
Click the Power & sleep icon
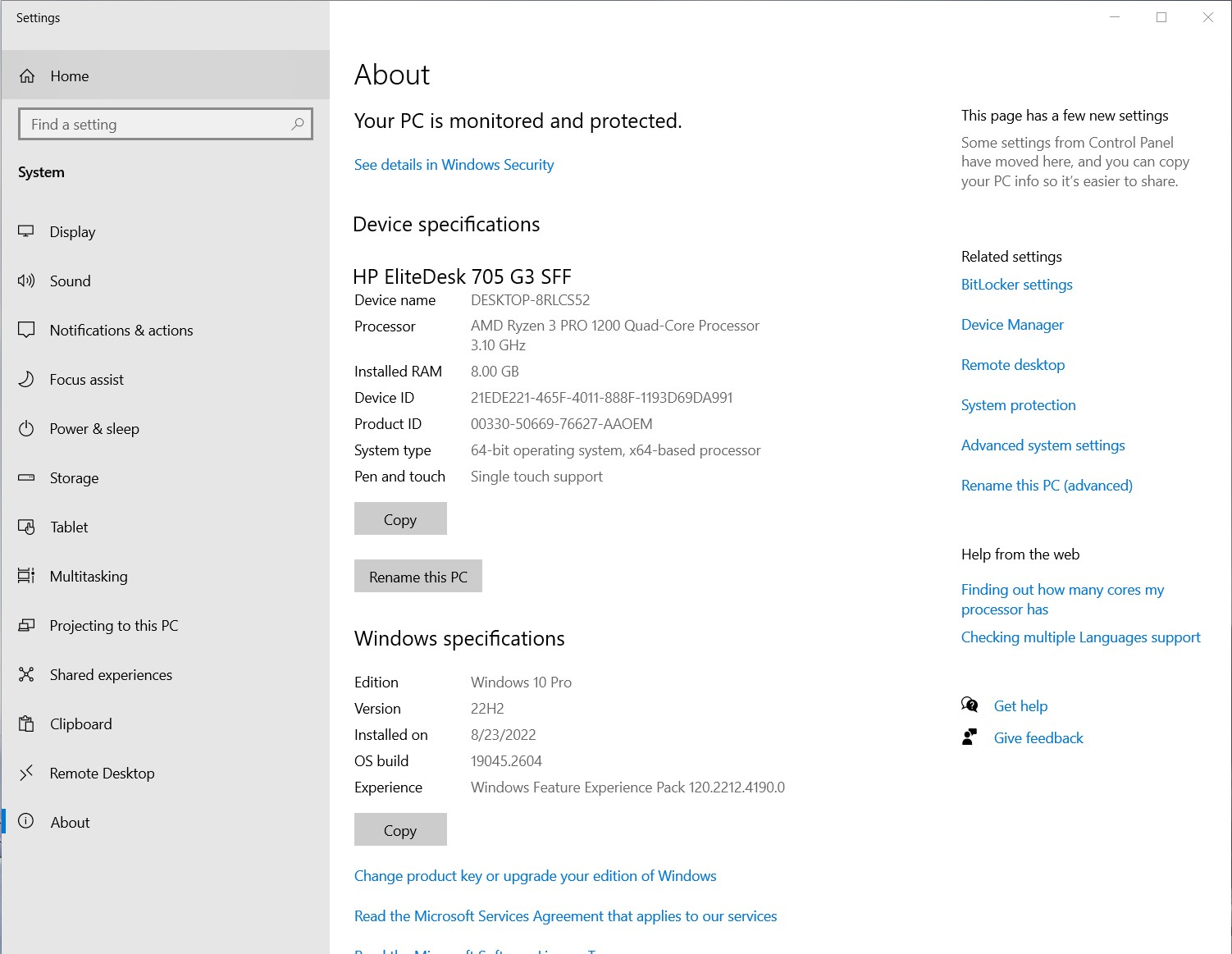(x=26, y=428)
